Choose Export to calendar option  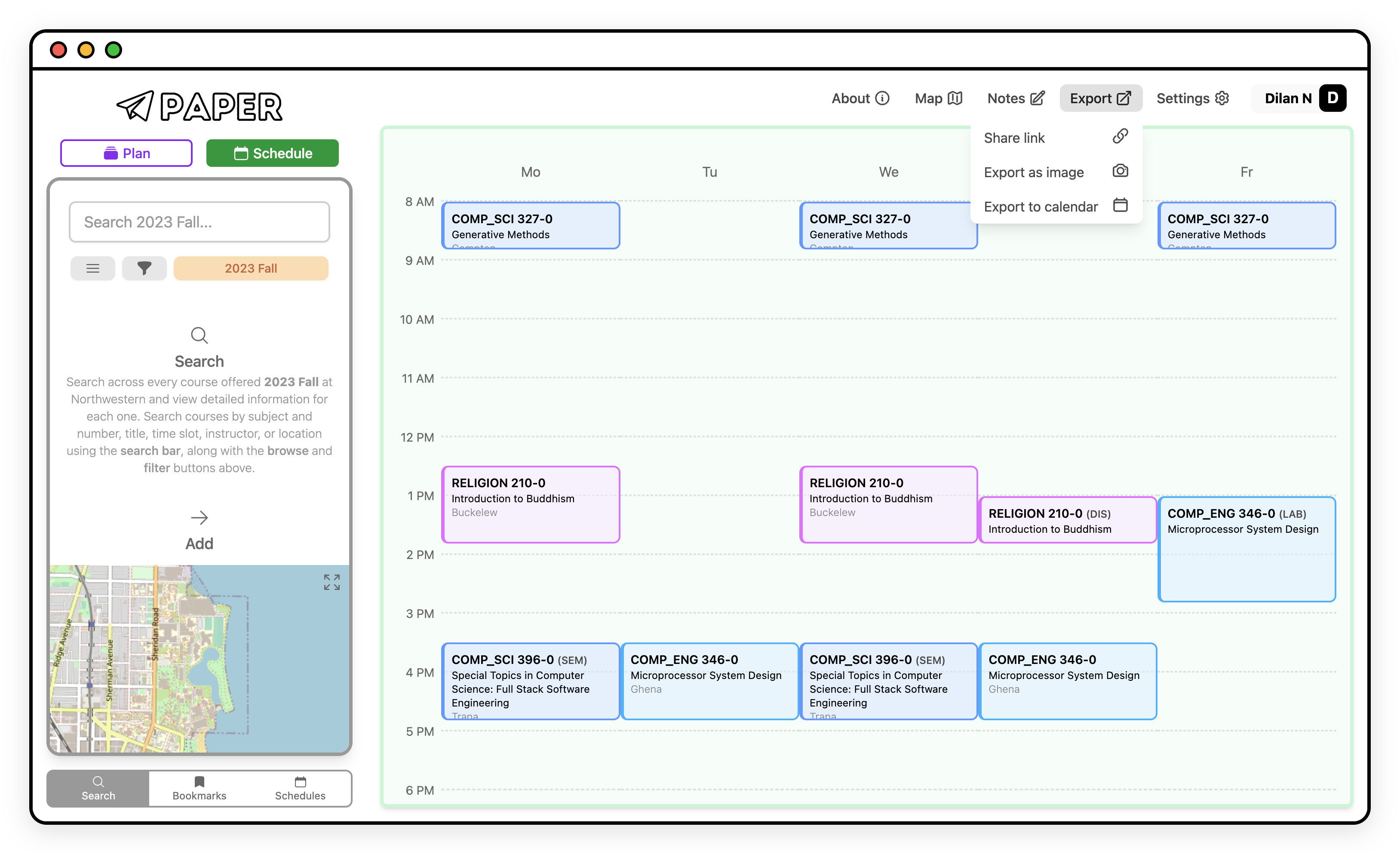tap(1056, 206)
